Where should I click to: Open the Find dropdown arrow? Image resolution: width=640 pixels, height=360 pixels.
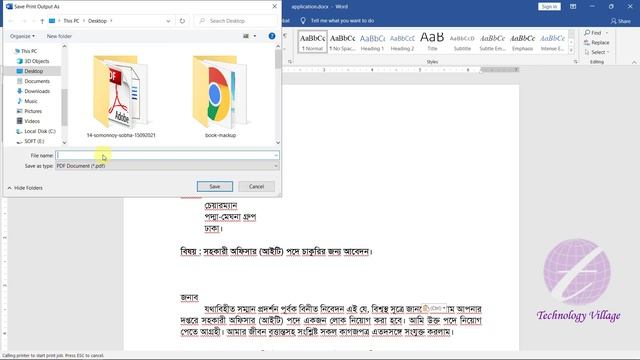[x=607, y=33]
